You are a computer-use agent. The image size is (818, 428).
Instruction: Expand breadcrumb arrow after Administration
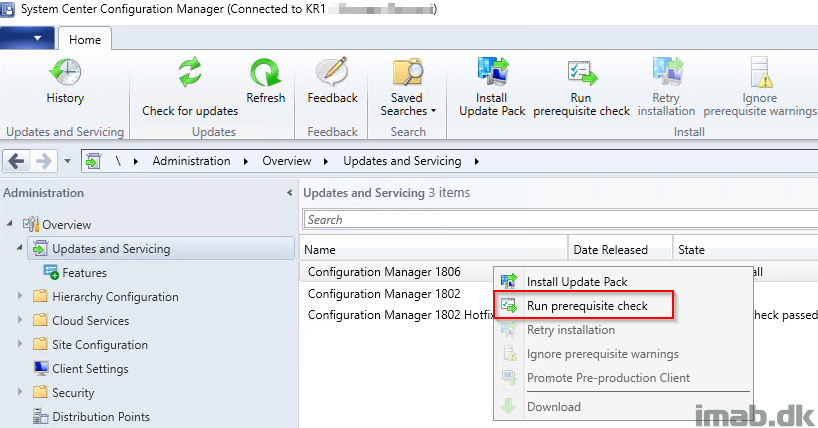(x=246, y=161)
